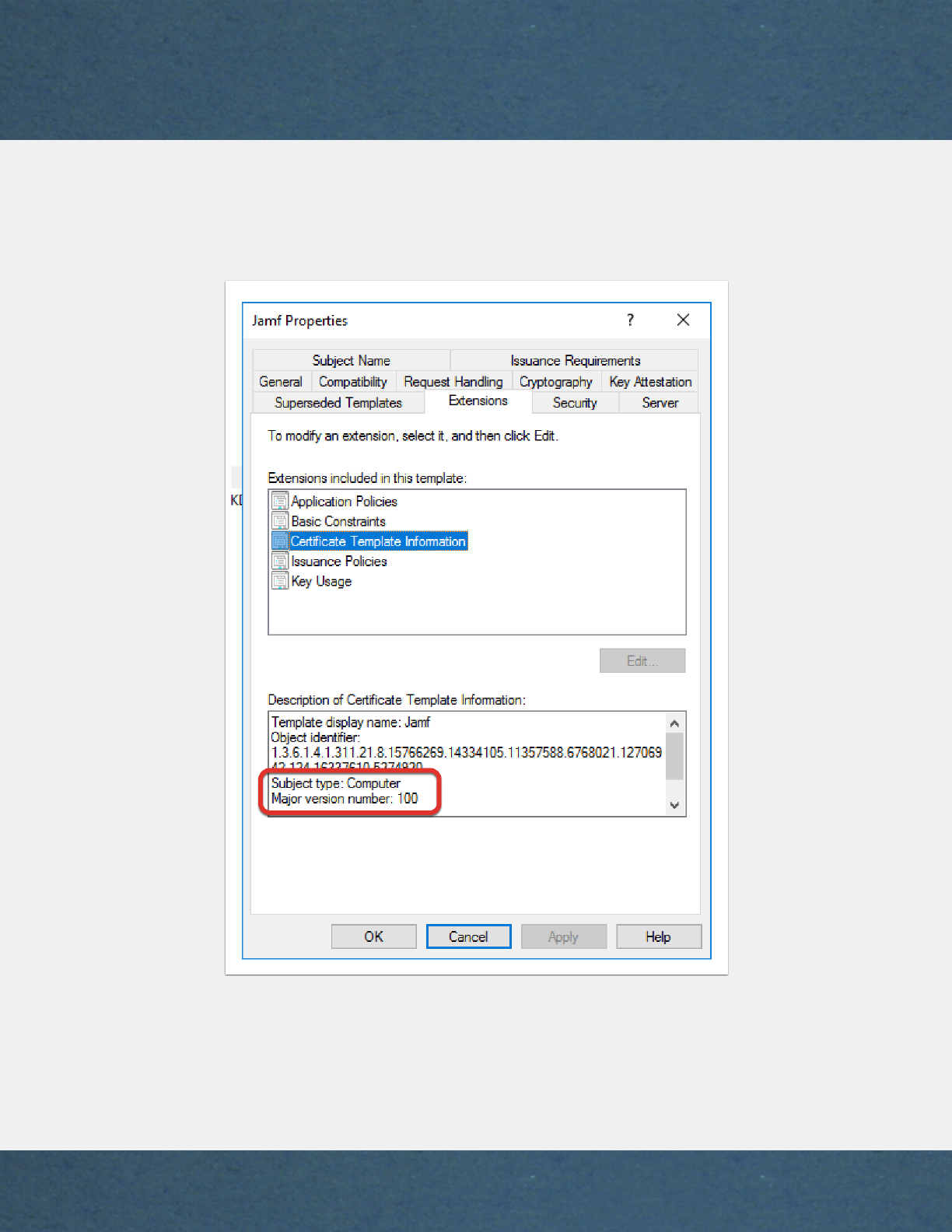This screenshot has width=952, height=1232.
Task: Select Application Policies in extensions list
Action: 344,501
